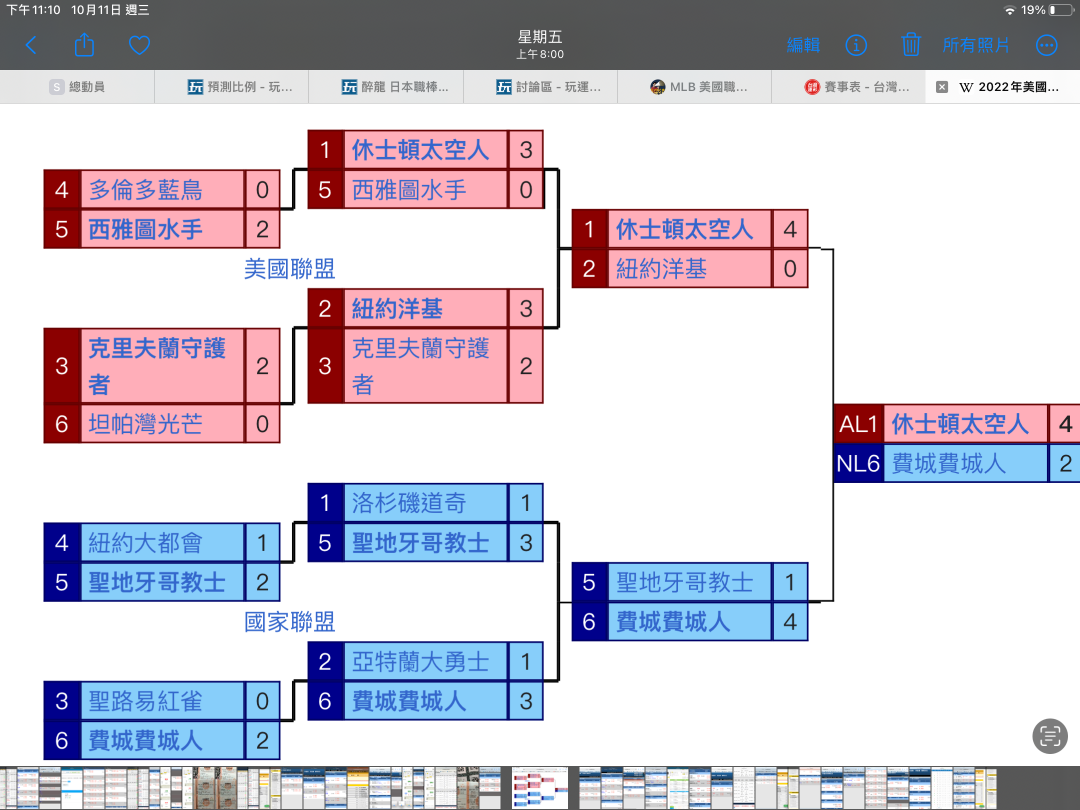Tap 西雅圖水手 in the wild card matchup

[x=145, y=229]
